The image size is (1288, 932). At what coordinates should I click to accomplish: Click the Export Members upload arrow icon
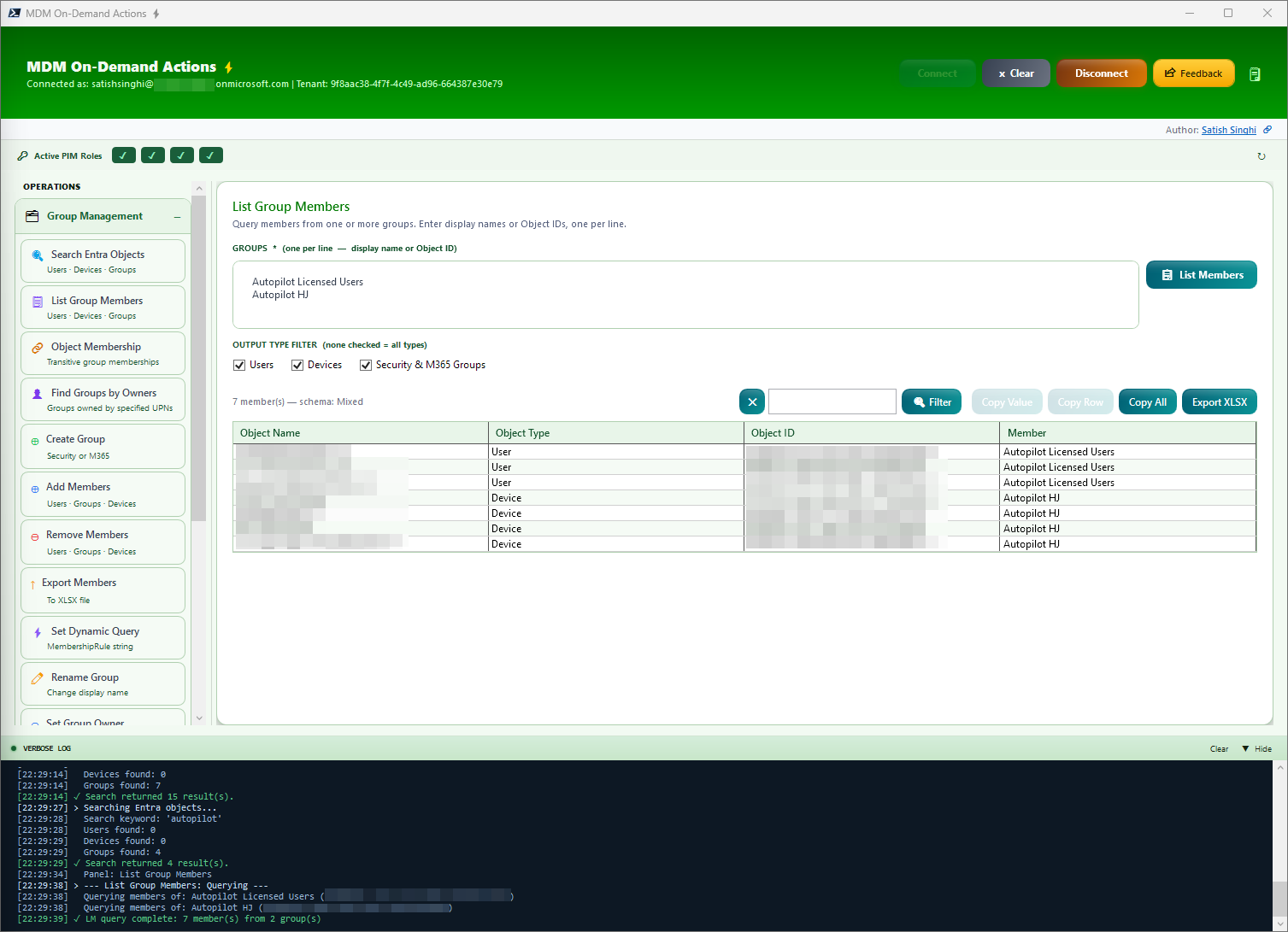tap(34, 582)
